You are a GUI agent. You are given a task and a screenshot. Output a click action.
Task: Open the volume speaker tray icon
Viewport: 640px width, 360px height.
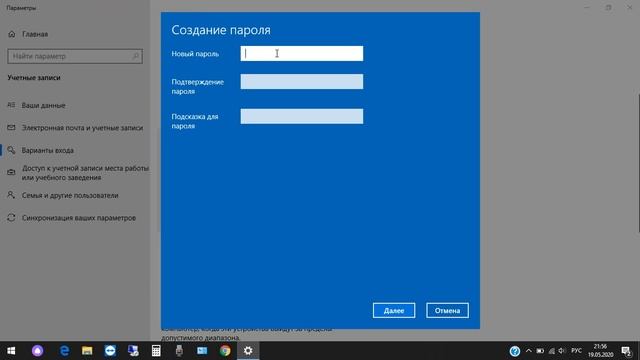click(562, 351)
